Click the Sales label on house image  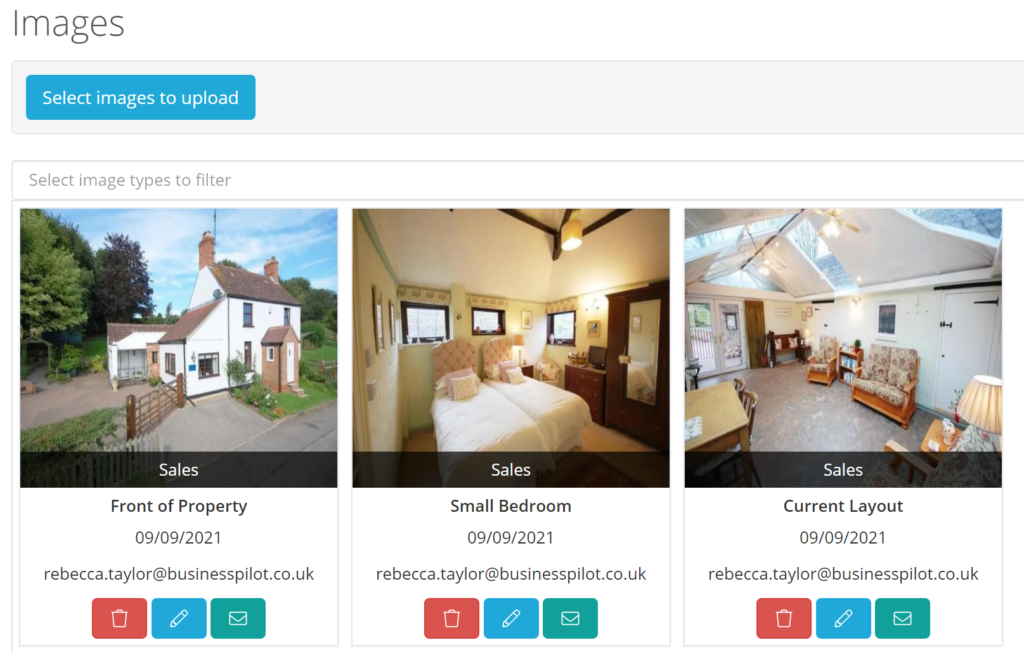[x=179, y=470]
